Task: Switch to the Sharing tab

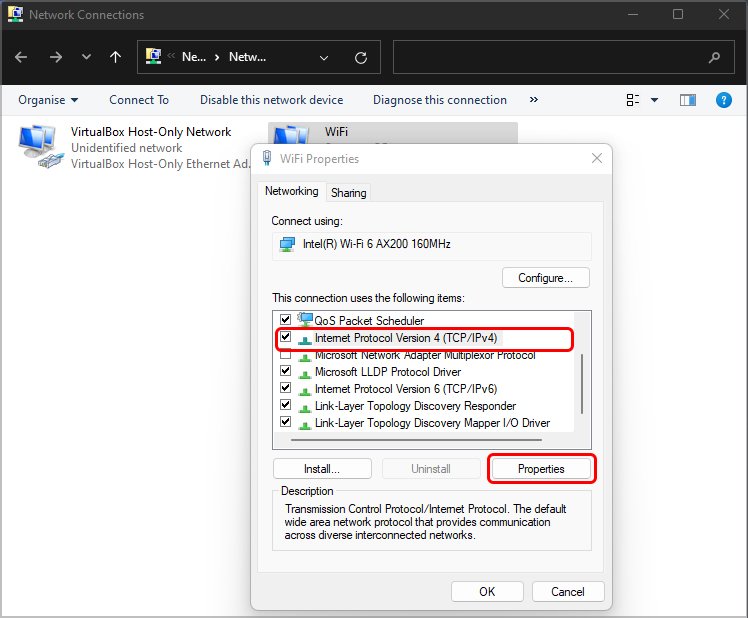Action: [349, 193]
